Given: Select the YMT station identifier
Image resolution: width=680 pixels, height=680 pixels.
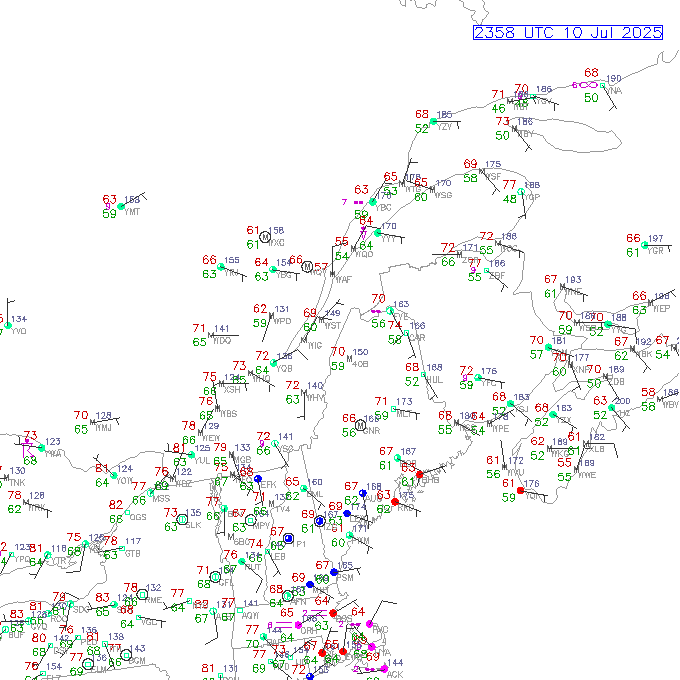Looking at the screenshot, I should click(132, 212).
